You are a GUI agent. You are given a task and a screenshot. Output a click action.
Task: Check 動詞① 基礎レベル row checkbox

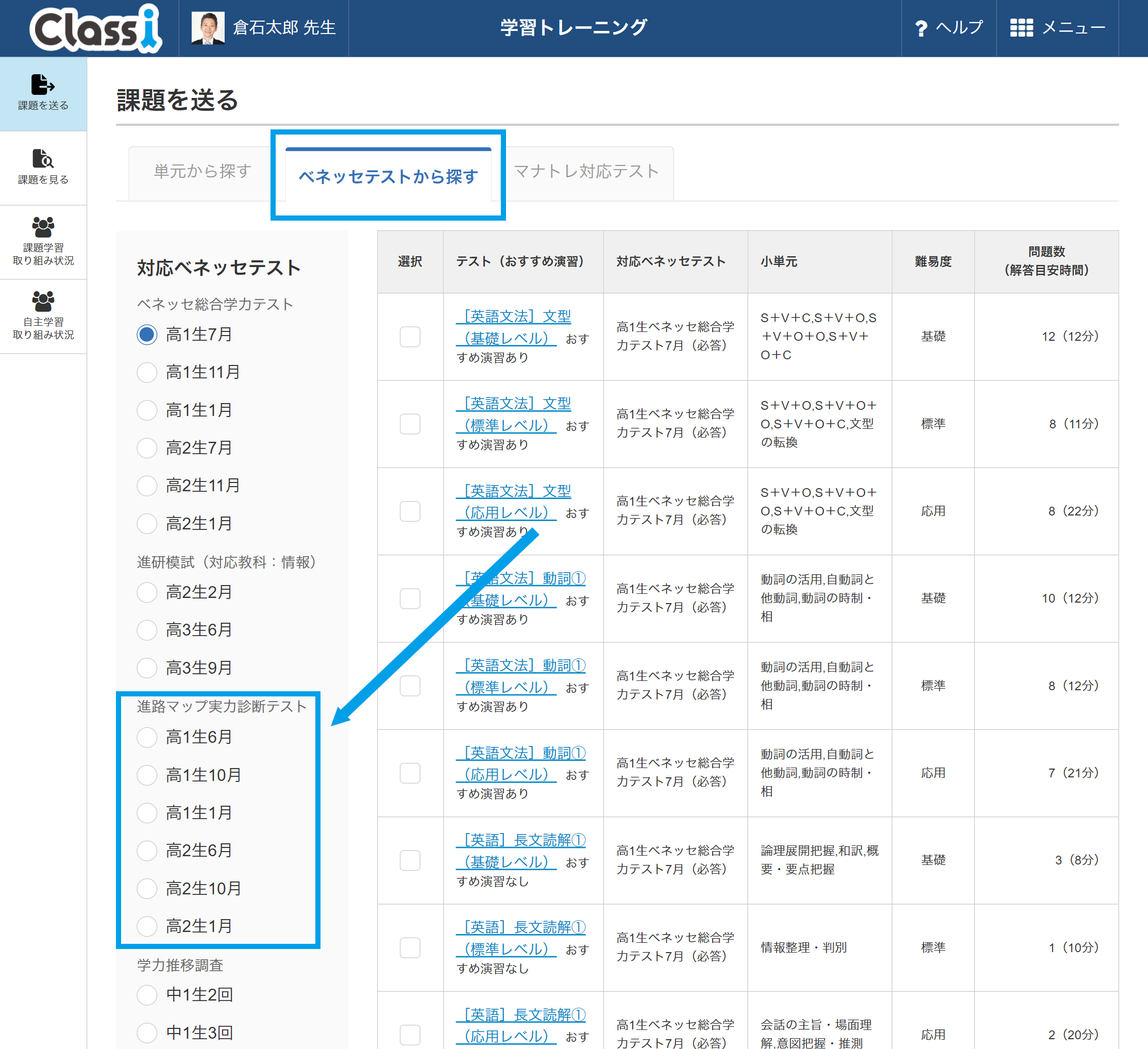[410, 598]
